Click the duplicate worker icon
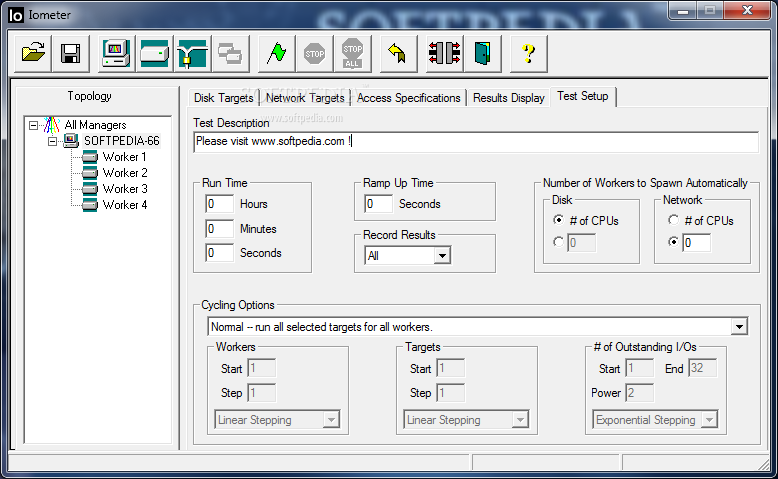 click(230, 53)
